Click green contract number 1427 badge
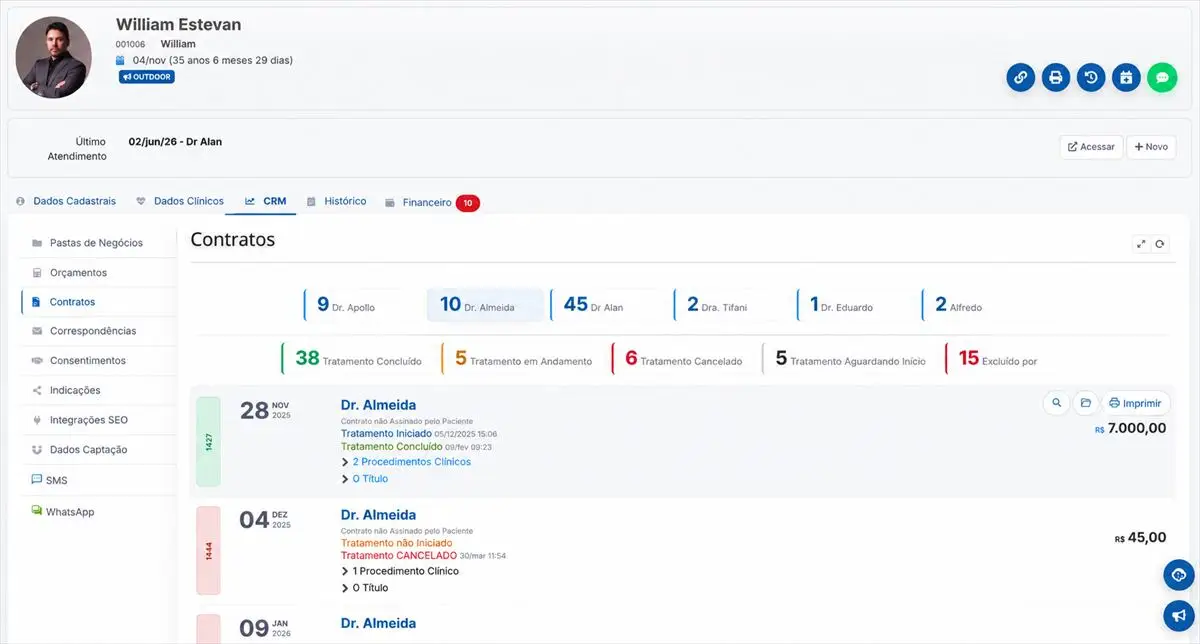 (x=208, y=441)
